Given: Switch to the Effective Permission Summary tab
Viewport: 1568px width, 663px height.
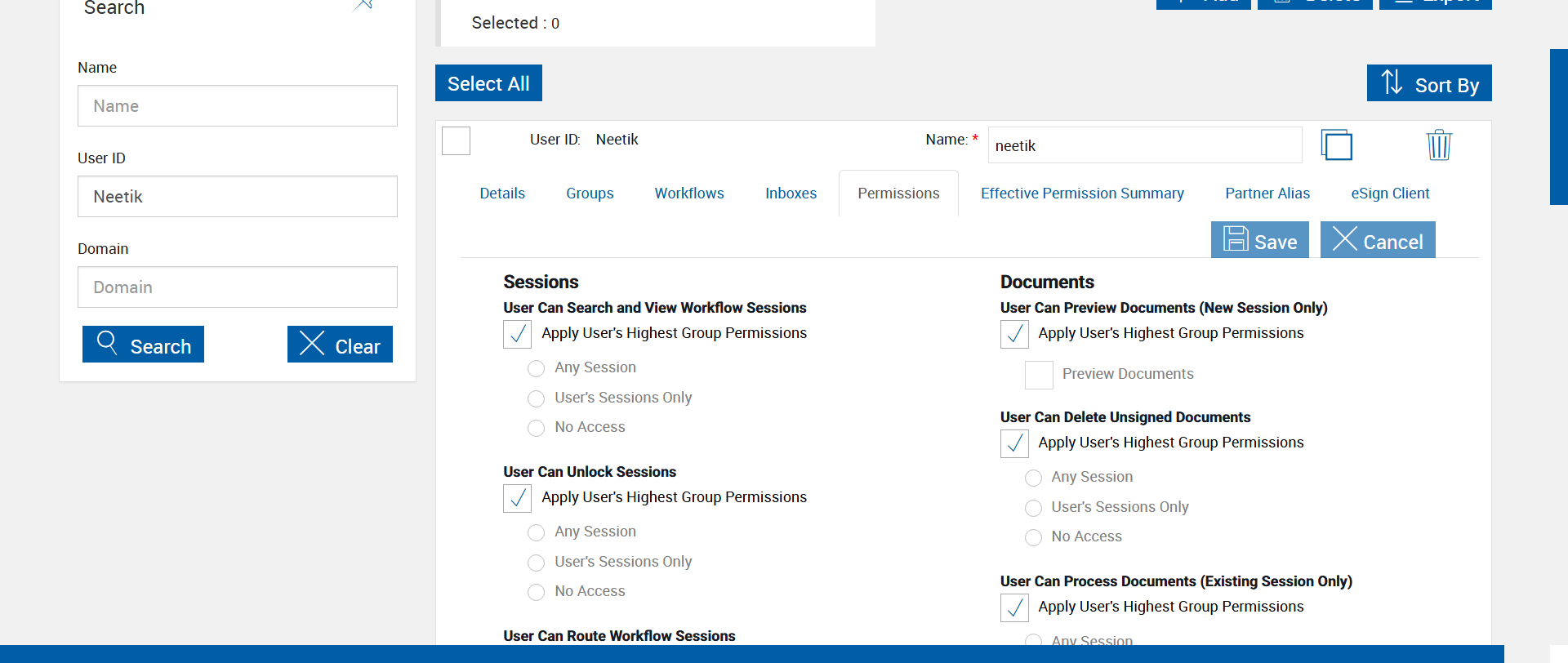Looking at the screenshot, I should 1082,194.
